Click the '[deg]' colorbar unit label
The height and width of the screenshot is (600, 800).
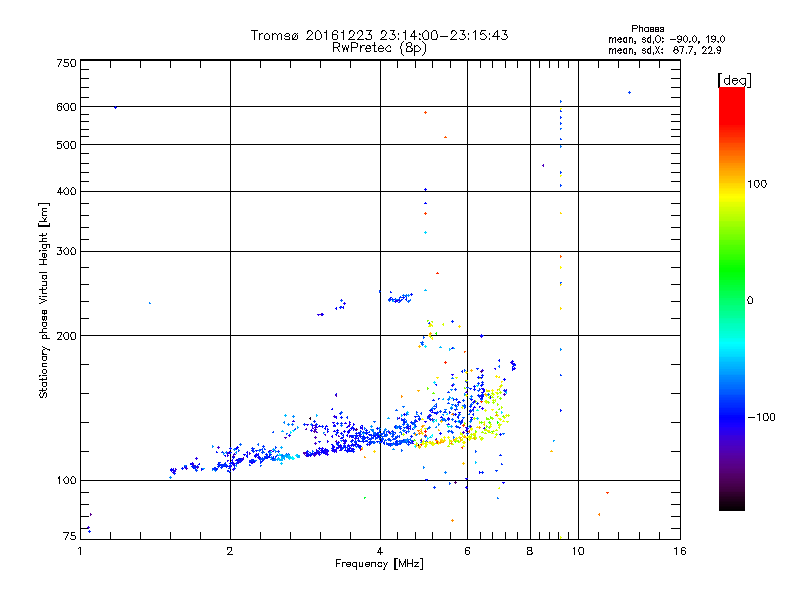734,80
